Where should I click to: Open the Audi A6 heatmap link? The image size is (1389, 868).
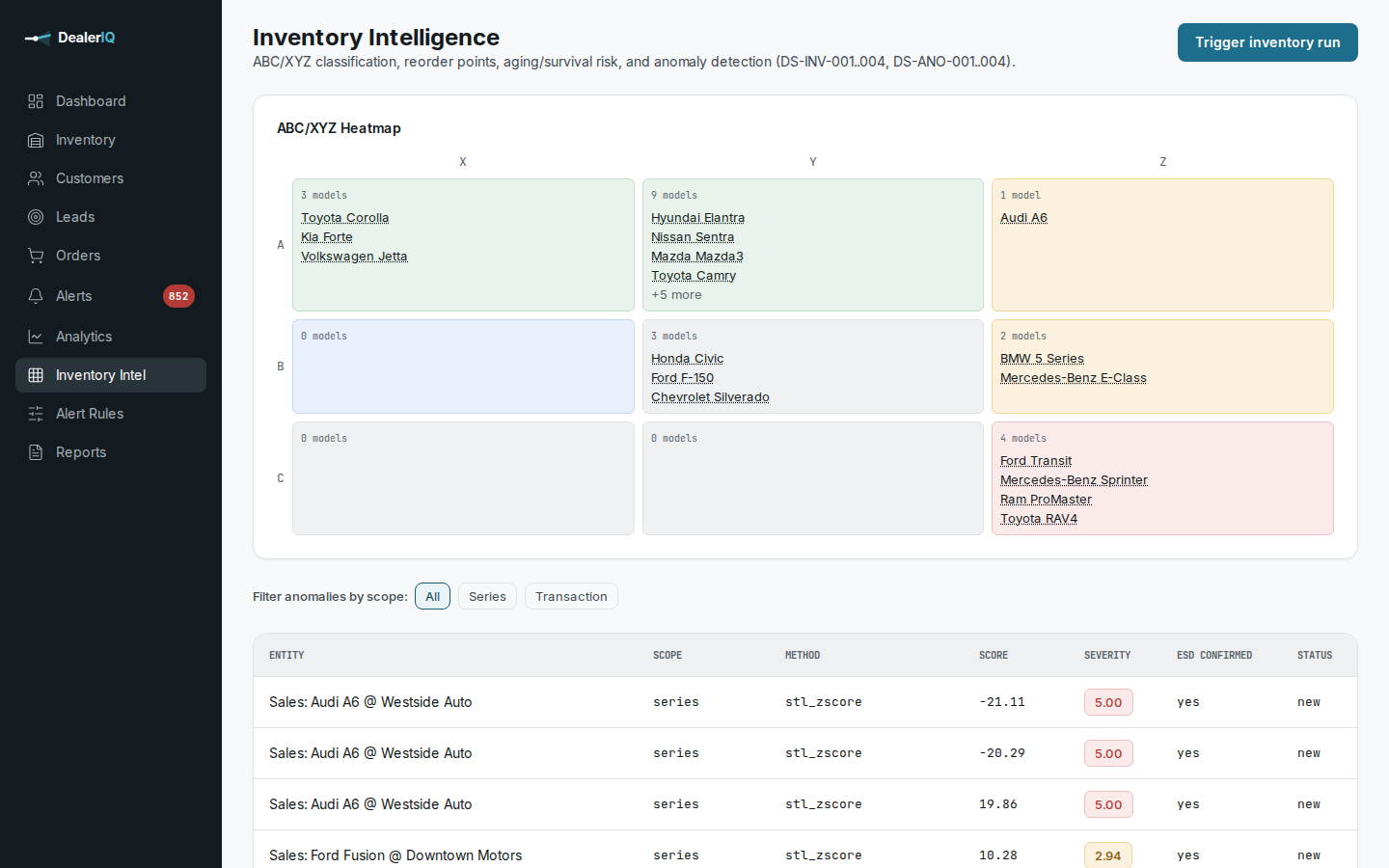[x=1023, y=218]
